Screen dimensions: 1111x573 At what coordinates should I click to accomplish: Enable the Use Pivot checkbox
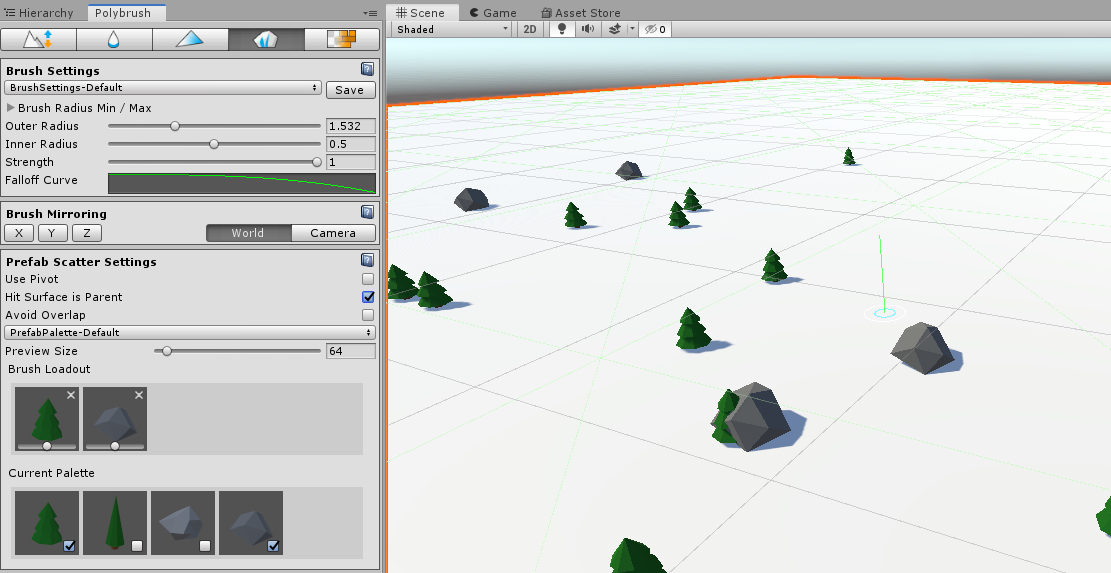368,279
